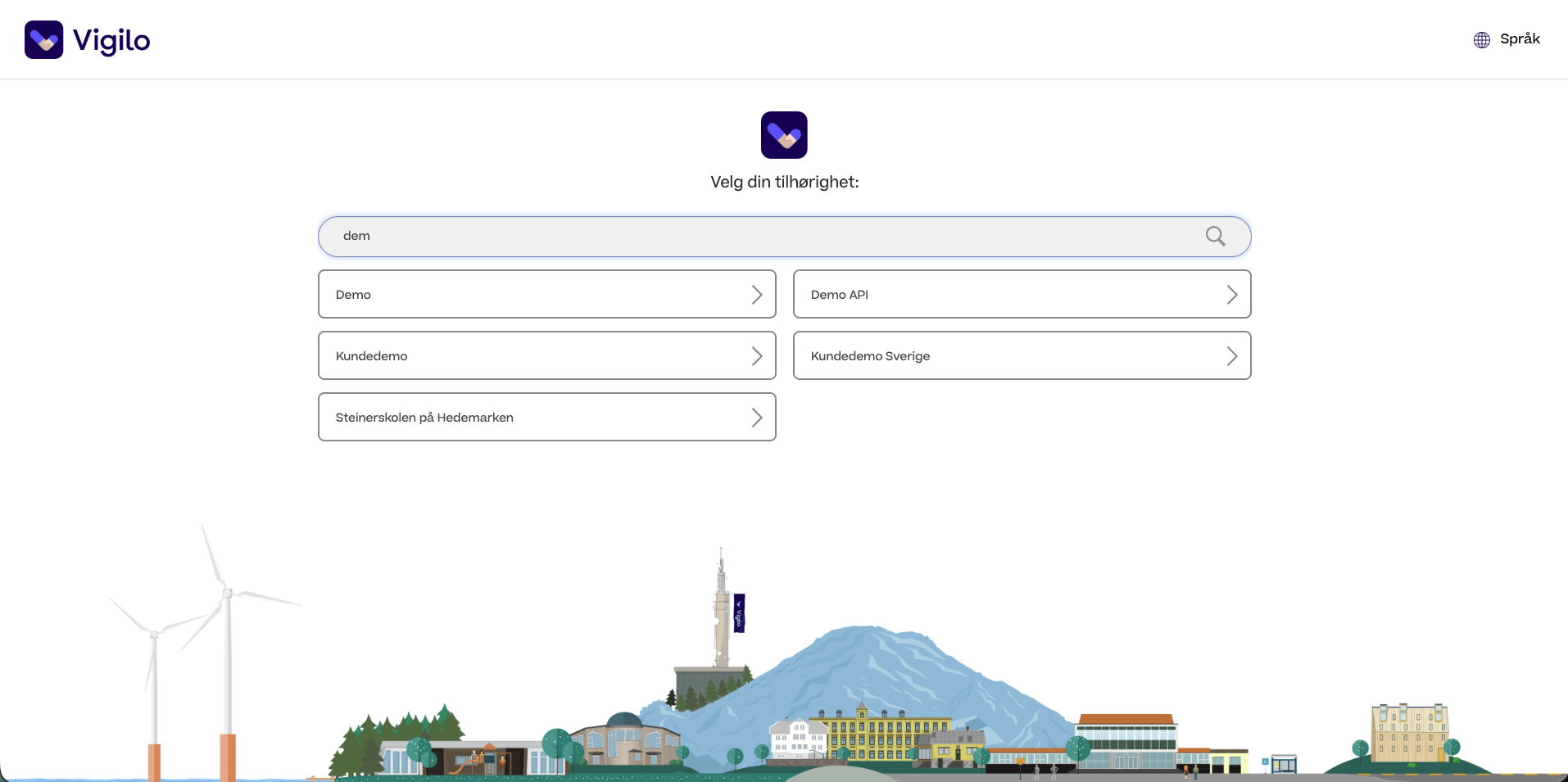Click the centered Vigilo app icon
Screen dimensions: 1568x782
(784, 135)
